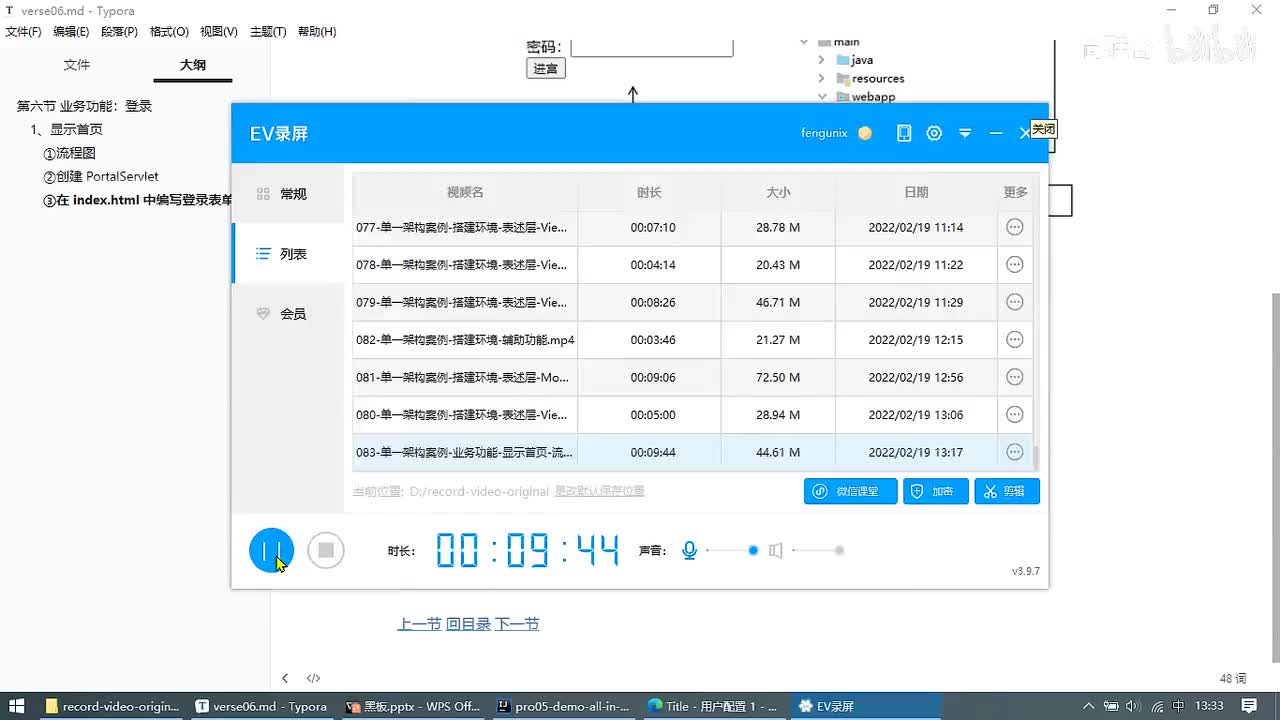Jump to outline item ②创建 PortalServlet
The width and height of the screenshot is (1280, 720).
click(100, 176)
